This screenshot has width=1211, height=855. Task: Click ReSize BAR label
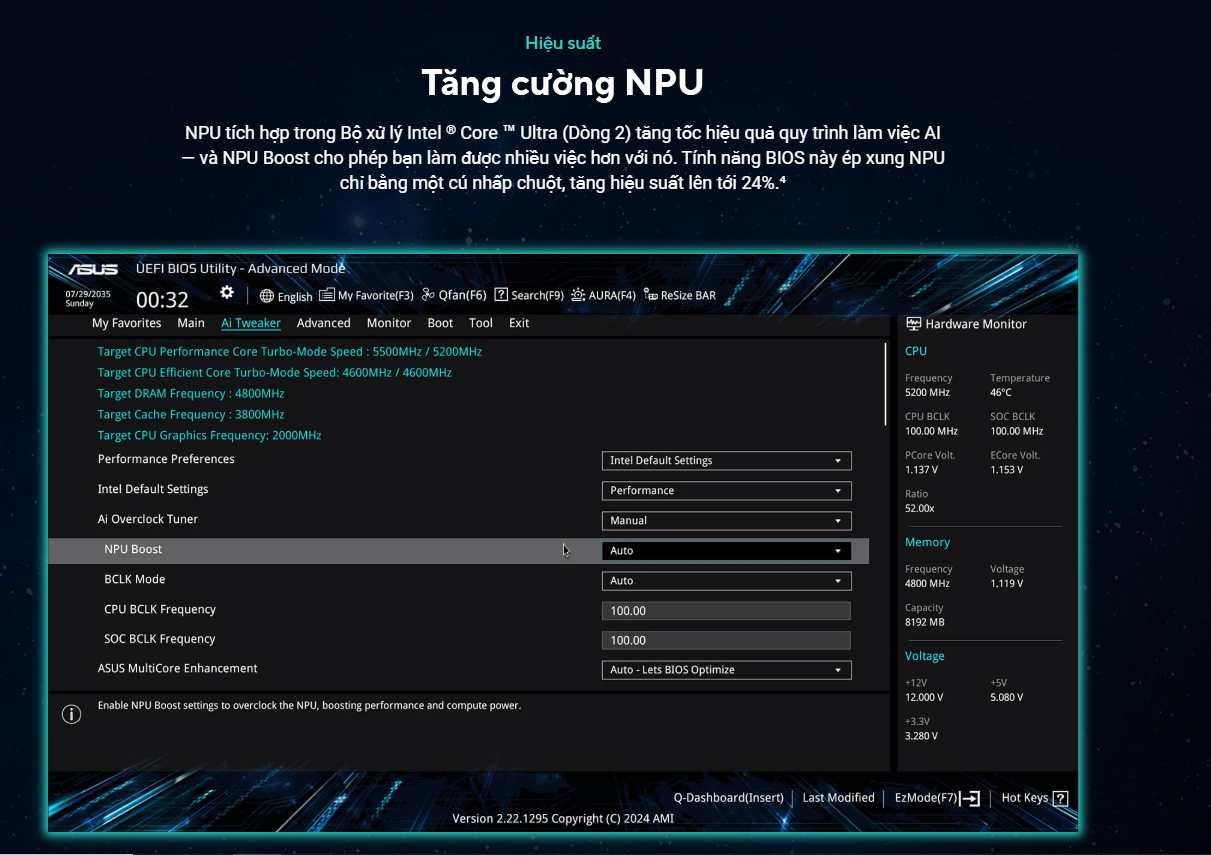pos(688,295)
